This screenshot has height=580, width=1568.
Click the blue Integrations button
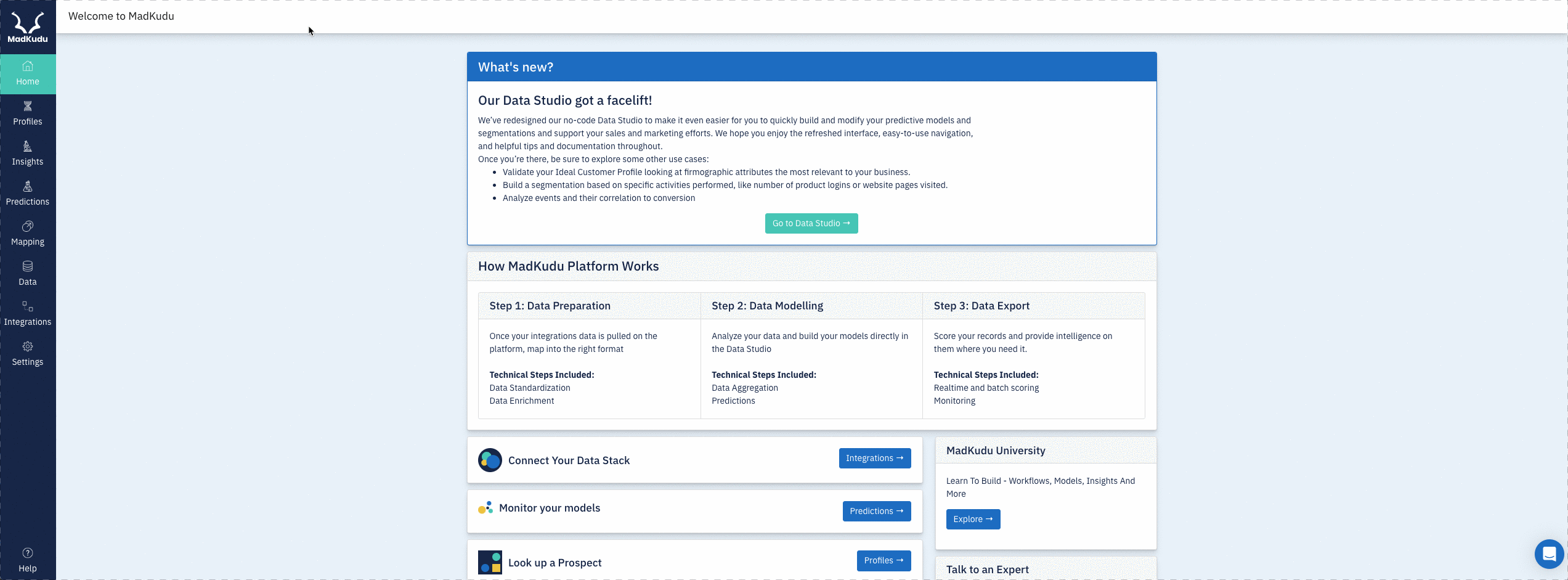875,458
